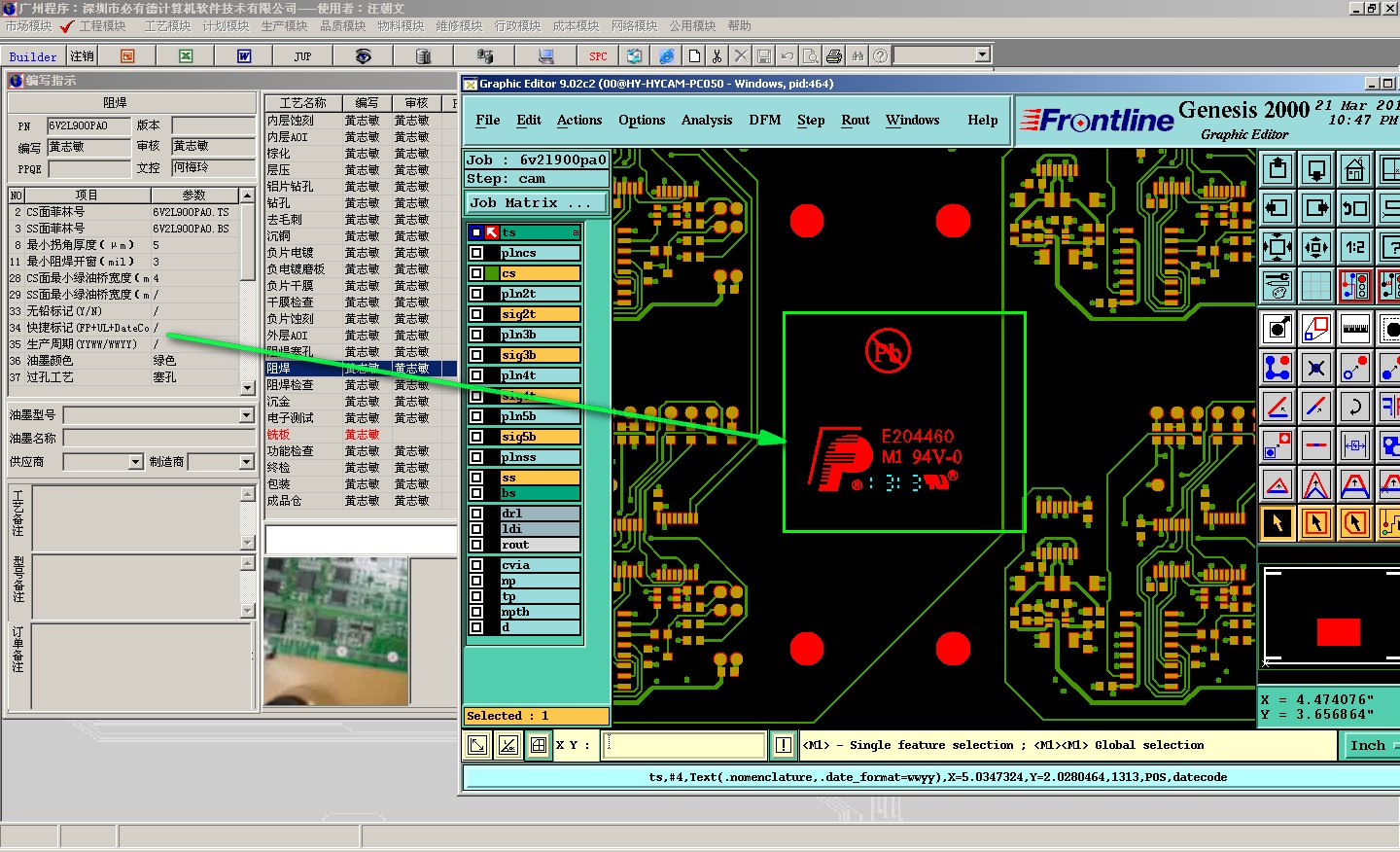Open the DFM menu
This screenshot has height=852, width=1400.
coord(765,120)
